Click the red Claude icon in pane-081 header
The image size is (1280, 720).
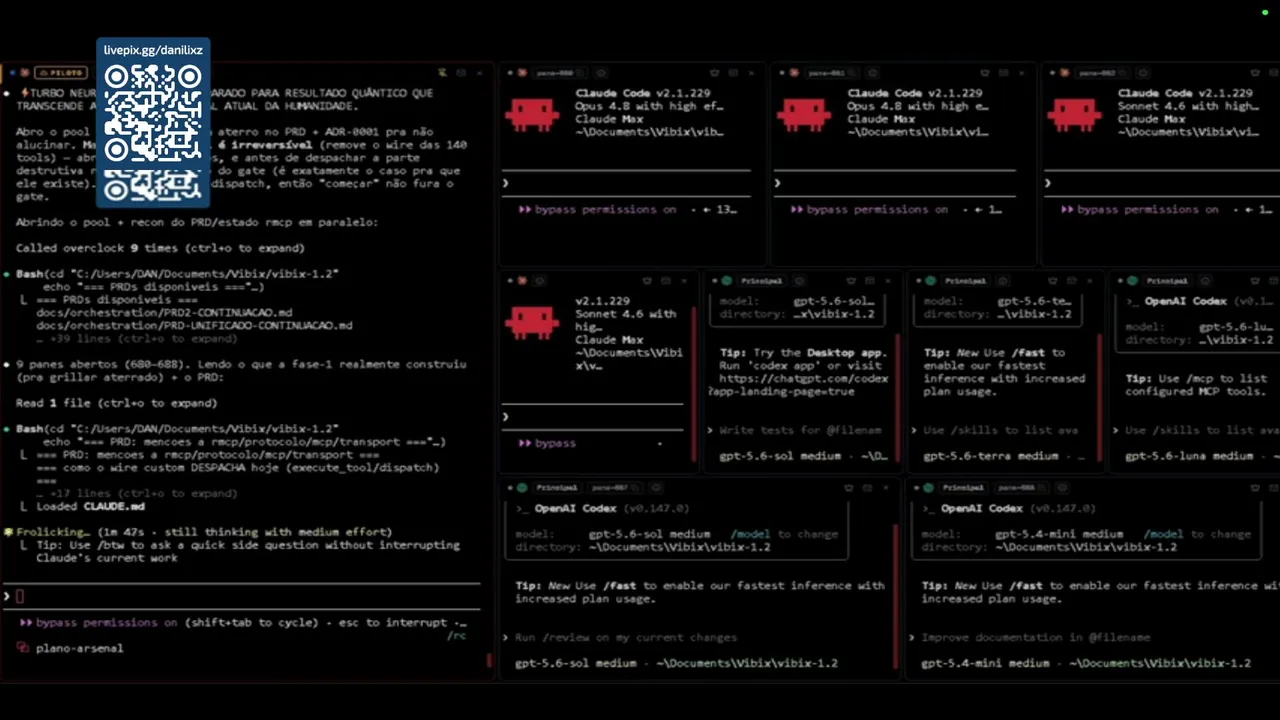pyautogui.click(x=794, y=73)
